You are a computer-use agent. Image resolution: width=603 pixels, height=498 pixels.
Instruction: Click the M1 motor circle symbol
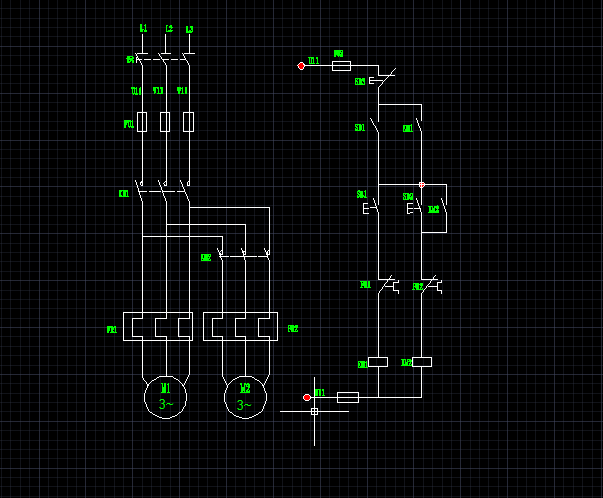point(165,397)
